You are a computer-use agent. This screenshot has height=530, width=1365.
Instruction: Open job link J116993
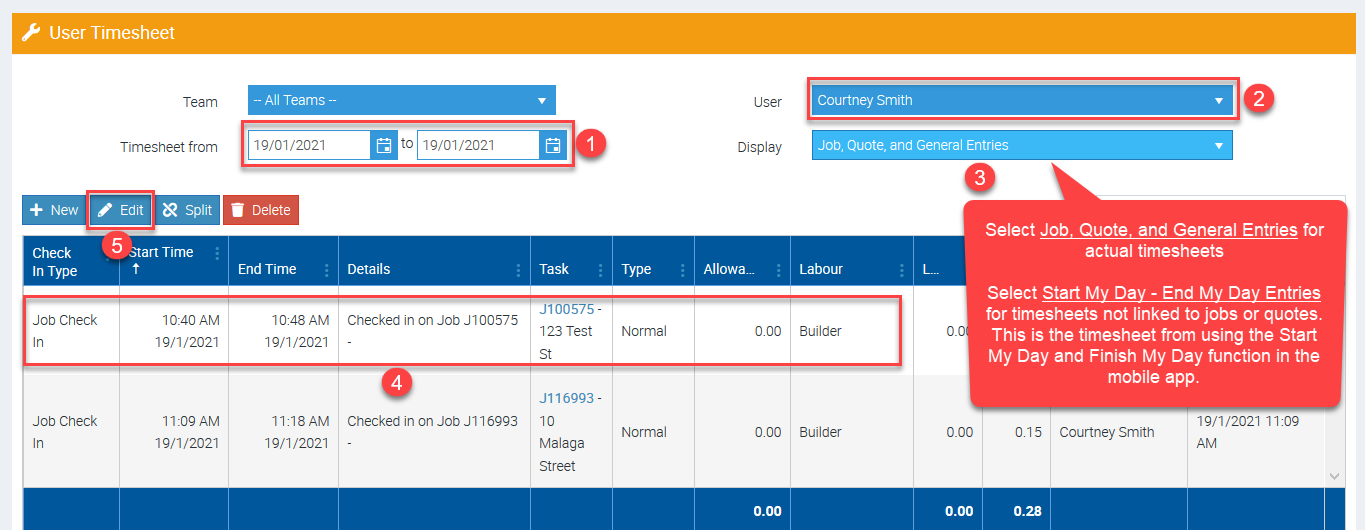pyautogui.click(x=565, y=399)
